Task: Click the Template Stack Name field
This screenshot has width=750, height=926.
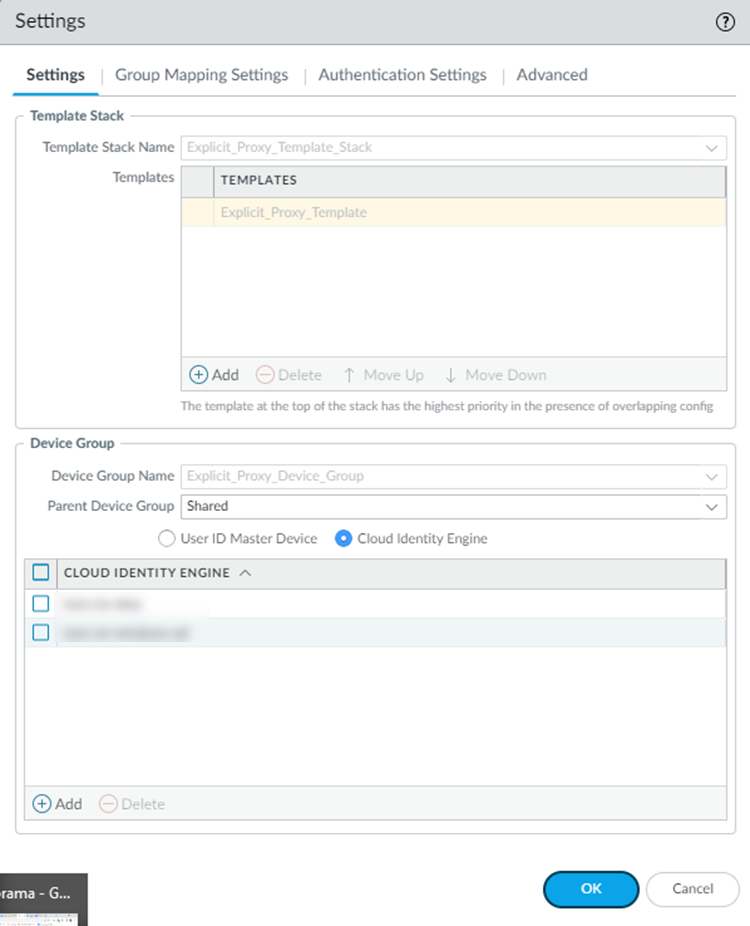Action: tap(454, 148)
